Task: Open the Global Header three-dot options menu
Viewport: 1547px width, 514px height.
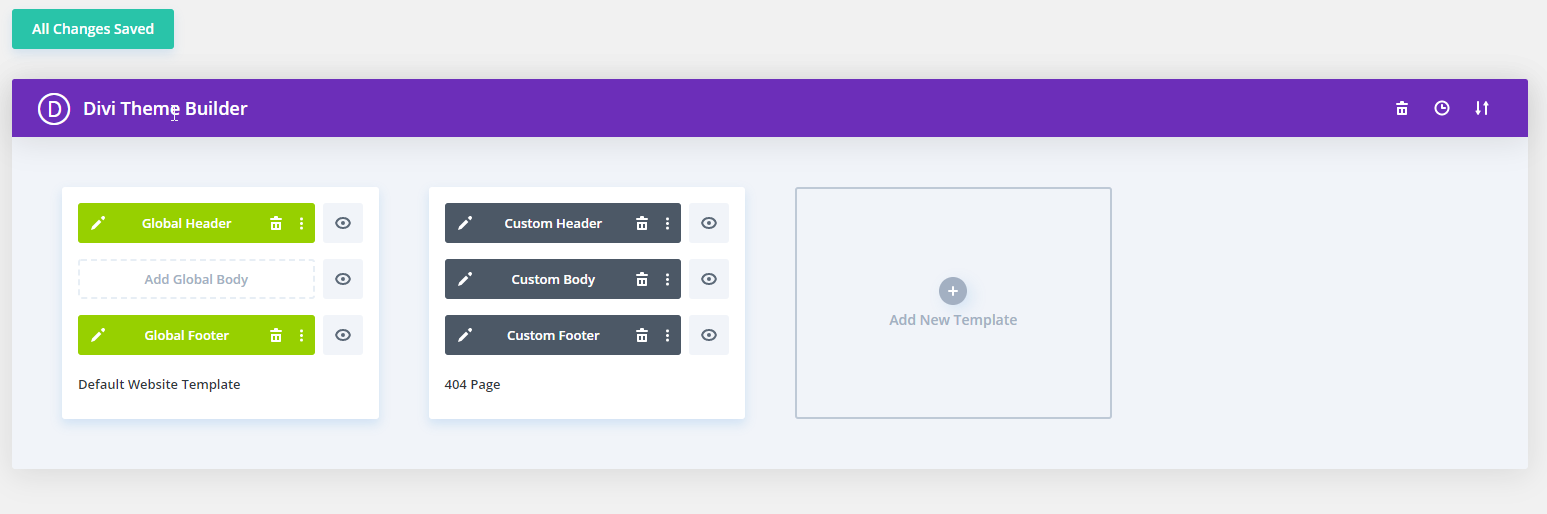Action: [301, 223]
